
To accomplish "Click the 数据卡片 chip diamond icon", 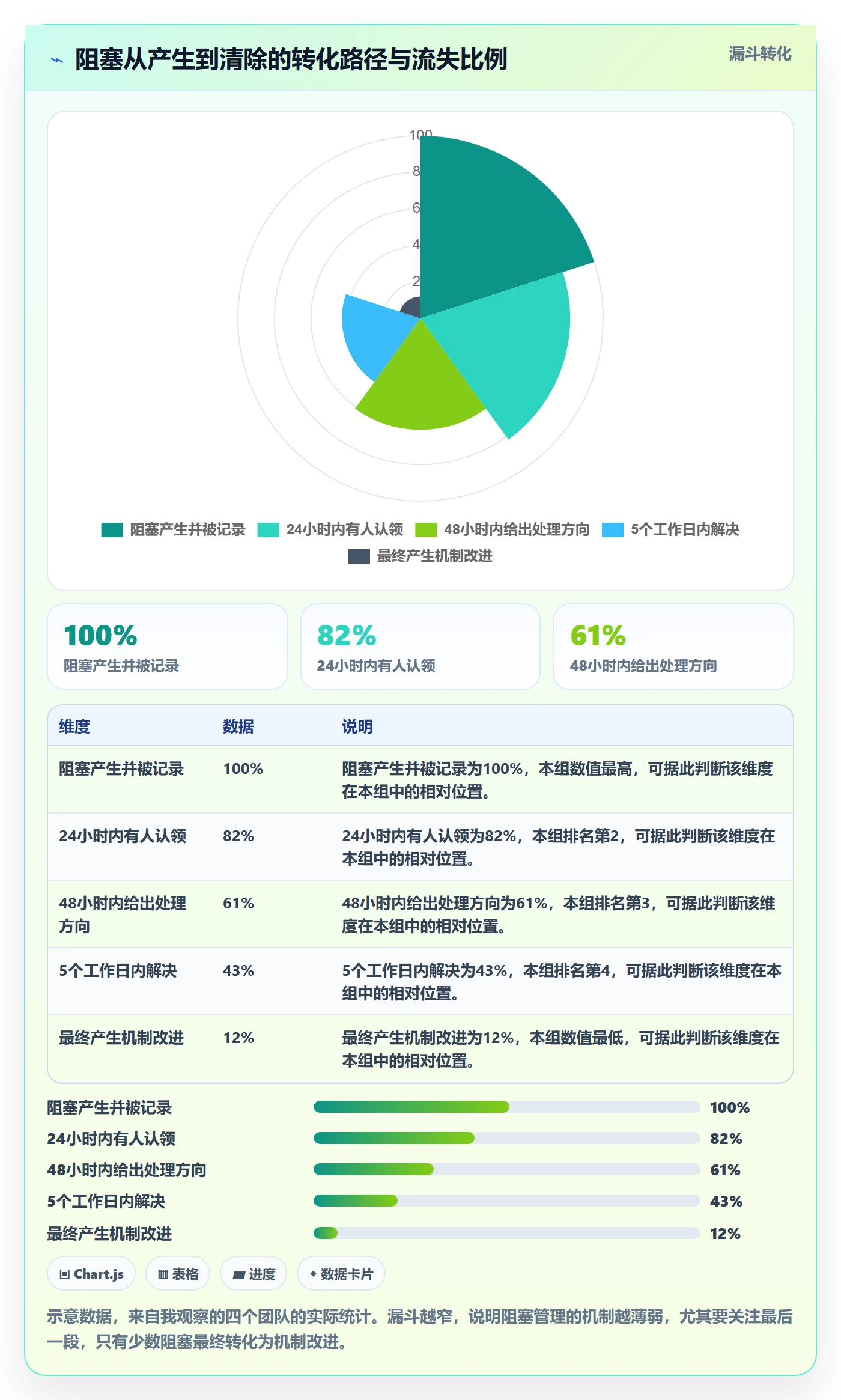I will (x=313, y=1274).
